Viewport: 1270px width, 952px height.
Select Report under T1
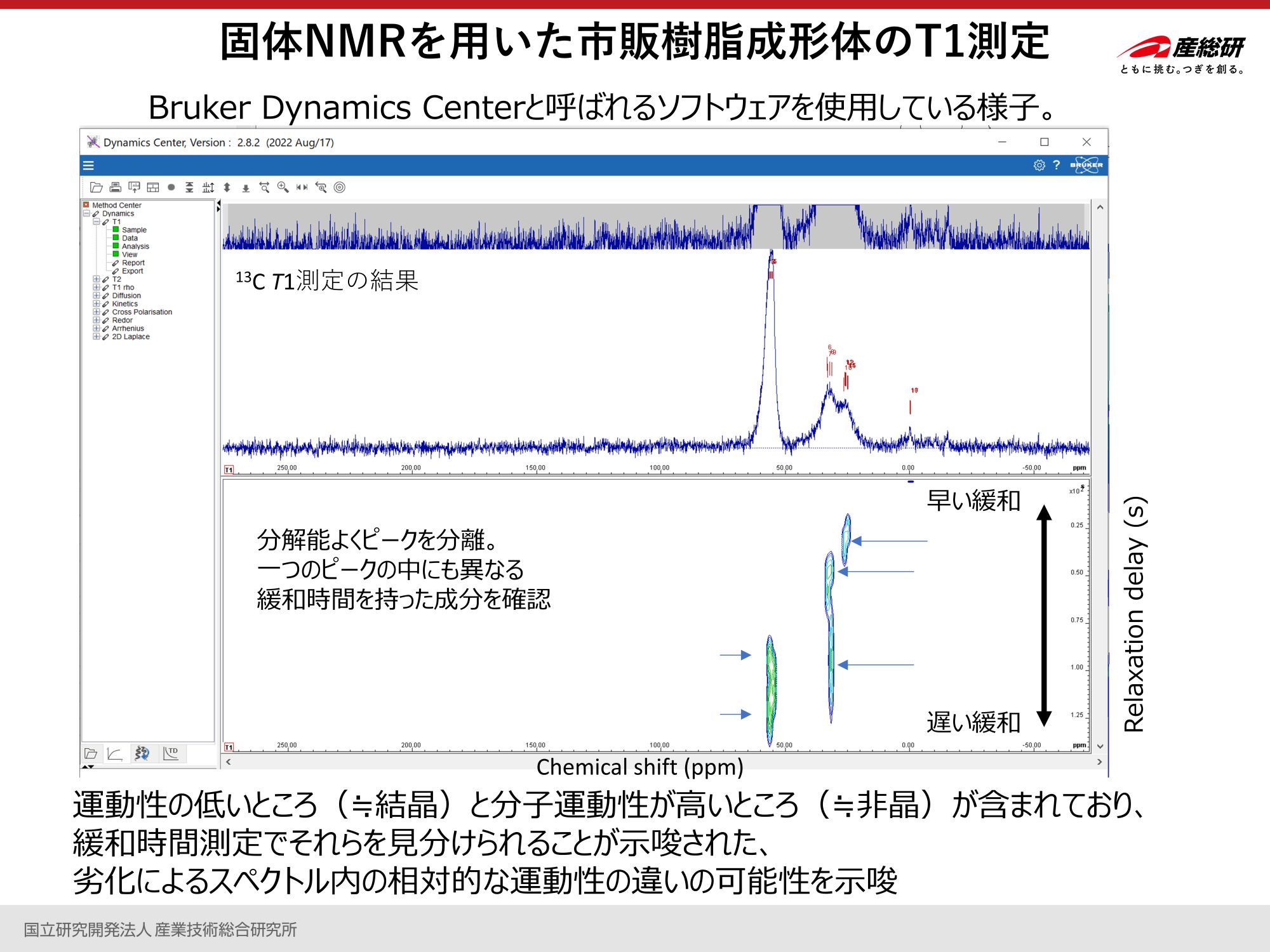(133, 263)
